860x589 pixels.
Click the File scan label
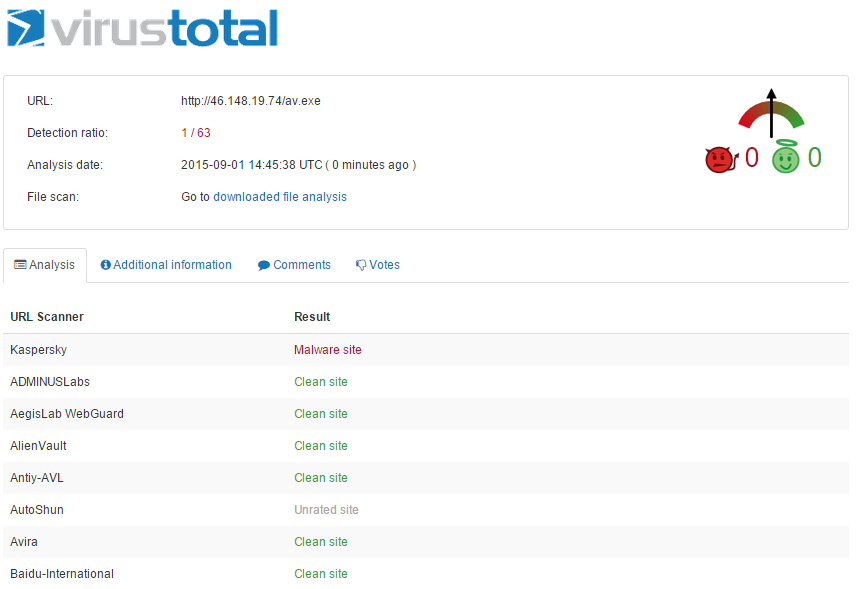pos(53,197)
